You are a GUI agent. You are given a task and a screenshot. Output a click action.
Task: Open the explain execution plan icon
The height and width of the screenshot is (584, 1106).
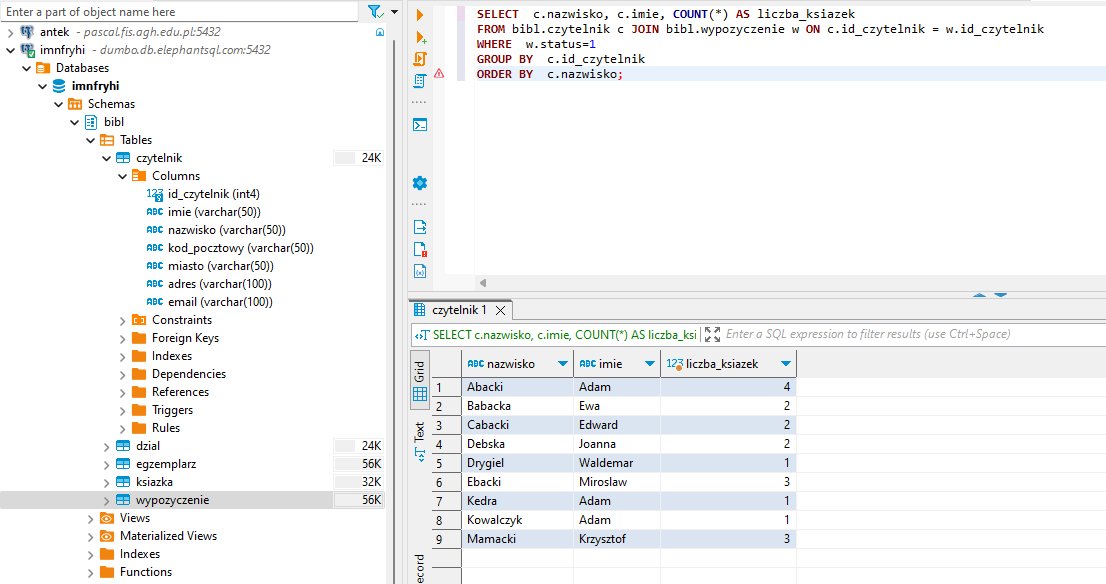tap(420, 81)
